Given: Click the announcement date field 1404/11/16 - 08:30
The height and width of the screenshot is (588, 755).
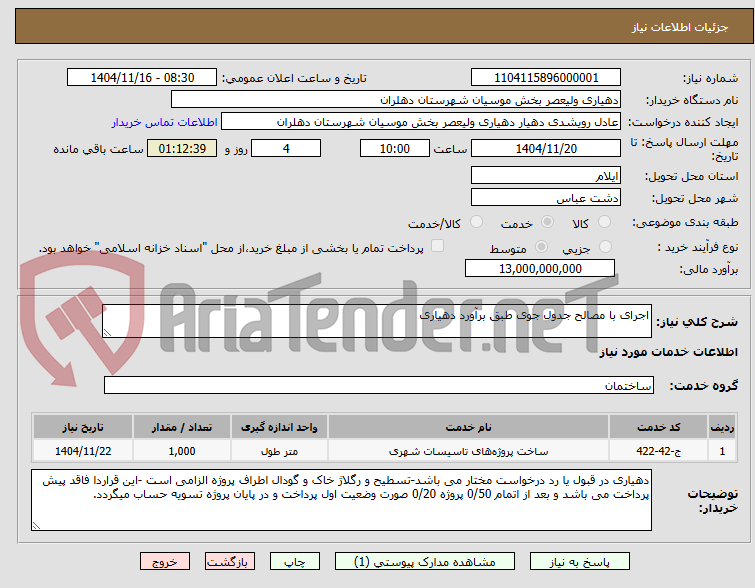Looking at the screenshot, I should click(142, 78).
